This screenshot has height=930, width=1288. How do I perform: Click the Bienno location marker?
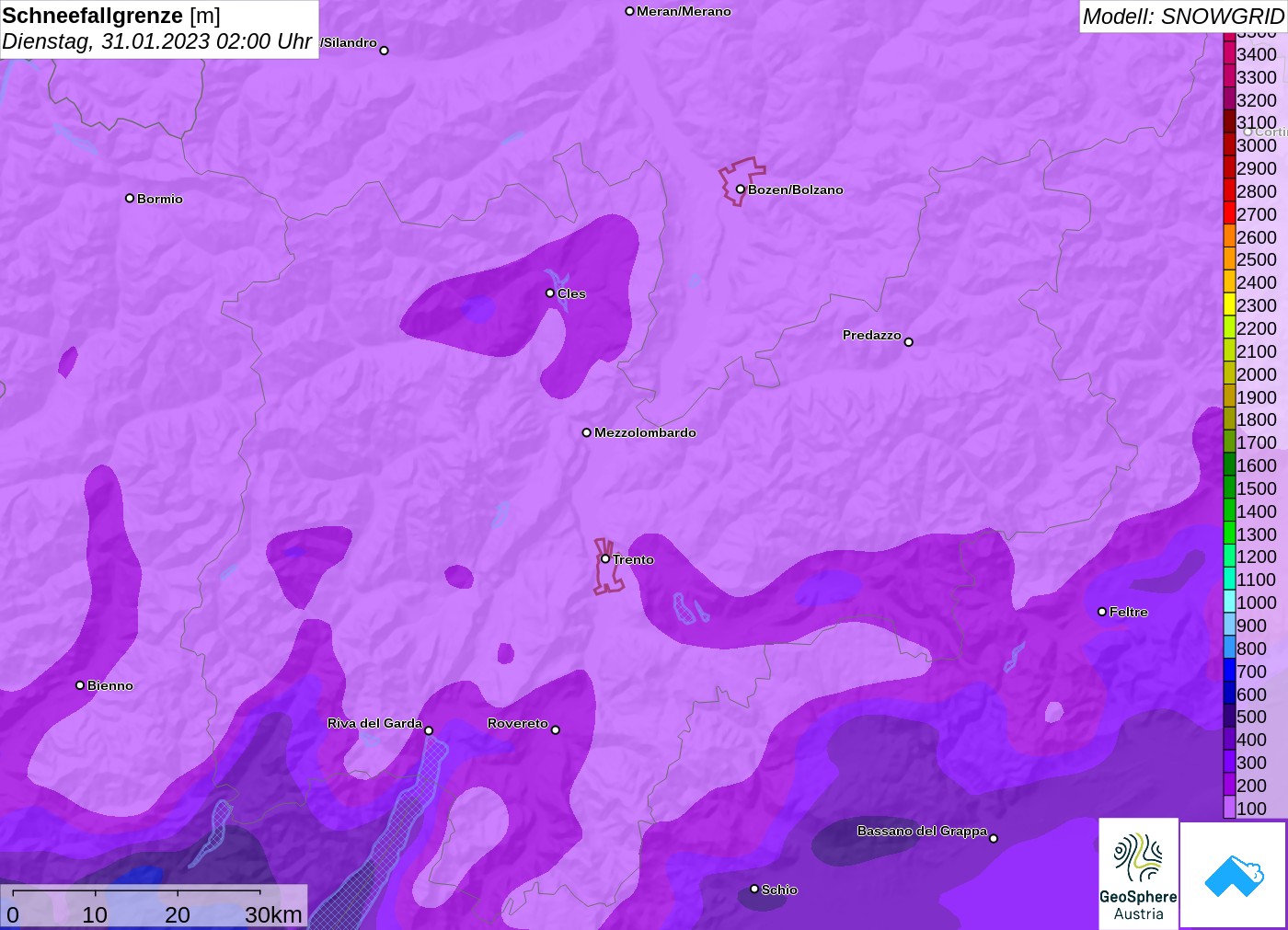(80, 685)
